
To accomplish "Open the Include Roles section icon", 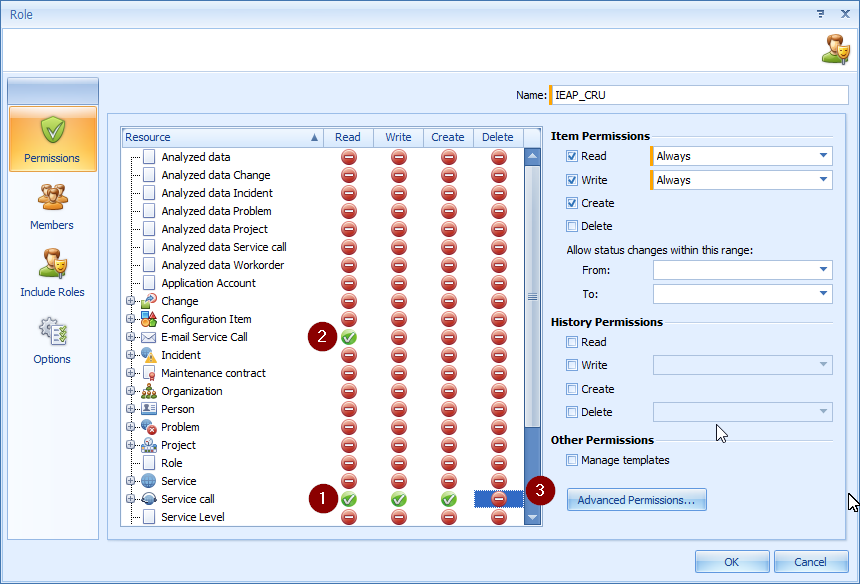I will 52,265.
